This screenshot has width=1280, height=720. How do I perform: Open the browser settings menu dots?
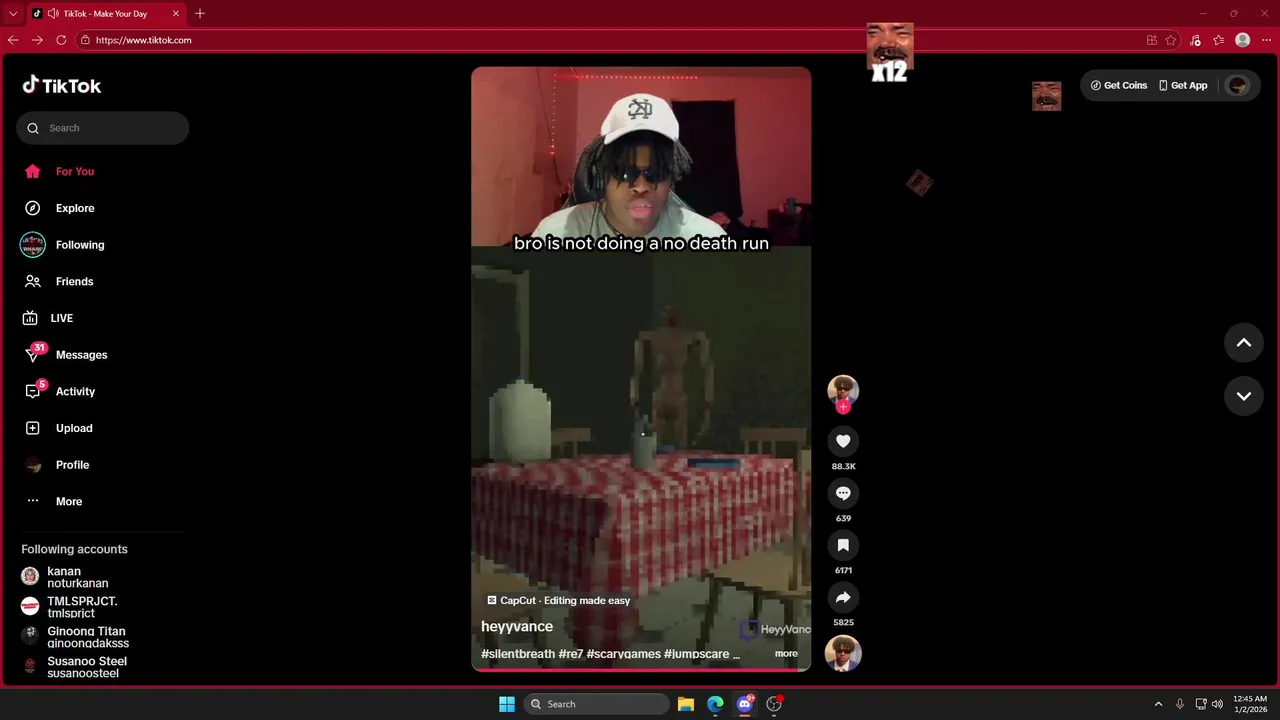point(1266,40)
